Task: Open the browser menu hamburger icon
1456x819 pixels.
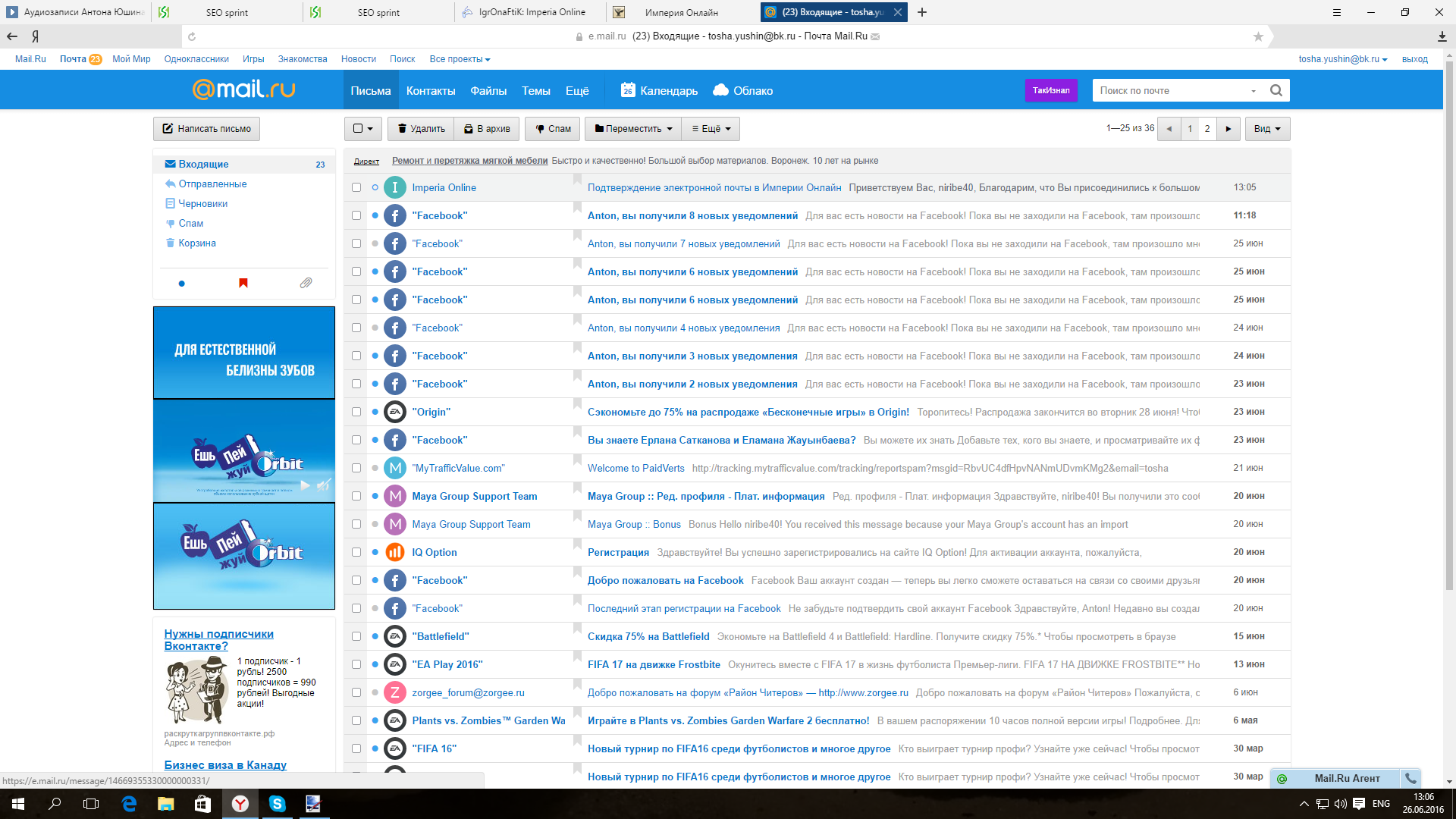Action: tap(1337, 12)
